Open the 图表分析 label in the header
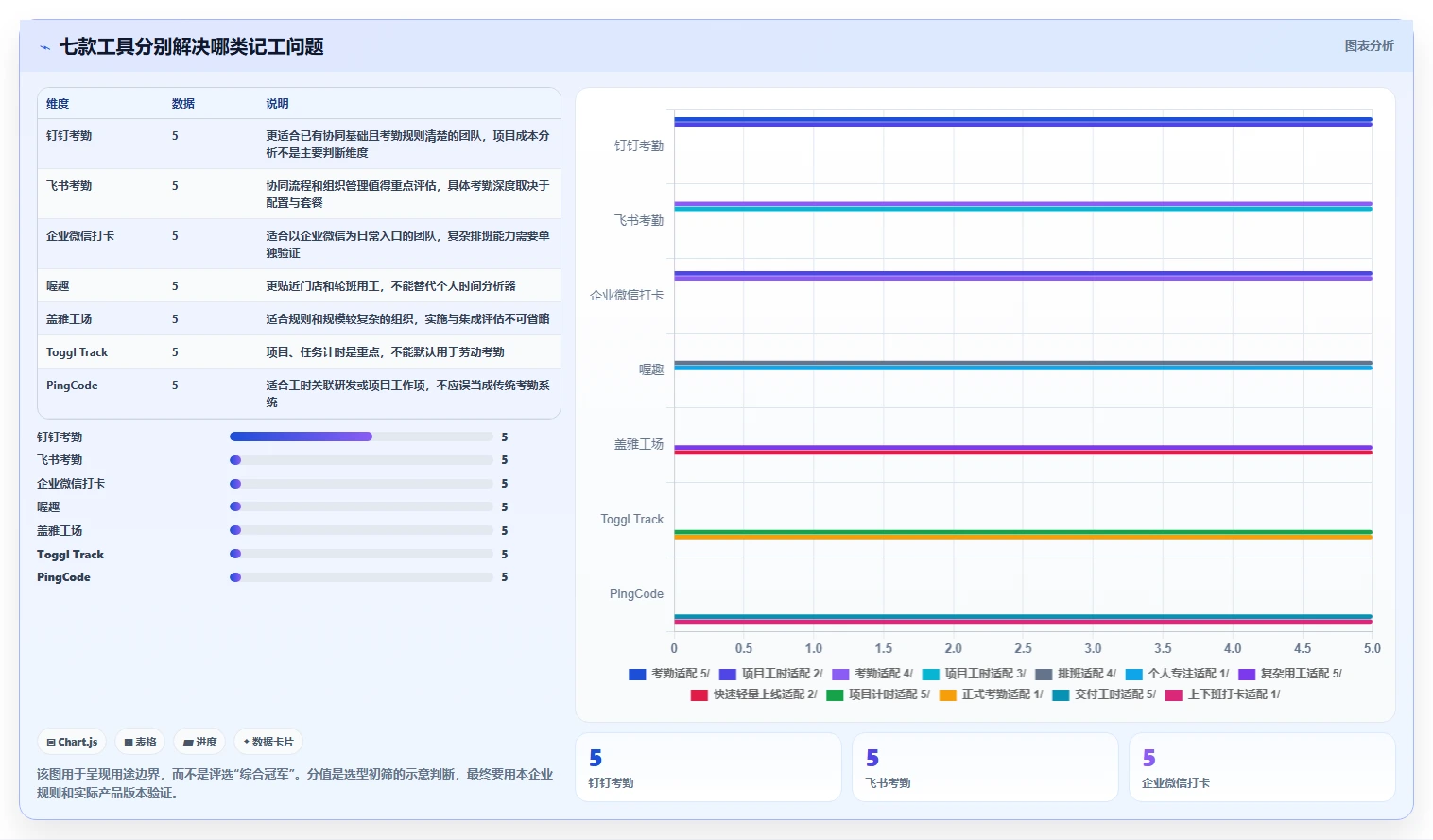The width and height of the screenshot is (1433, 840). coord(1369,45)
